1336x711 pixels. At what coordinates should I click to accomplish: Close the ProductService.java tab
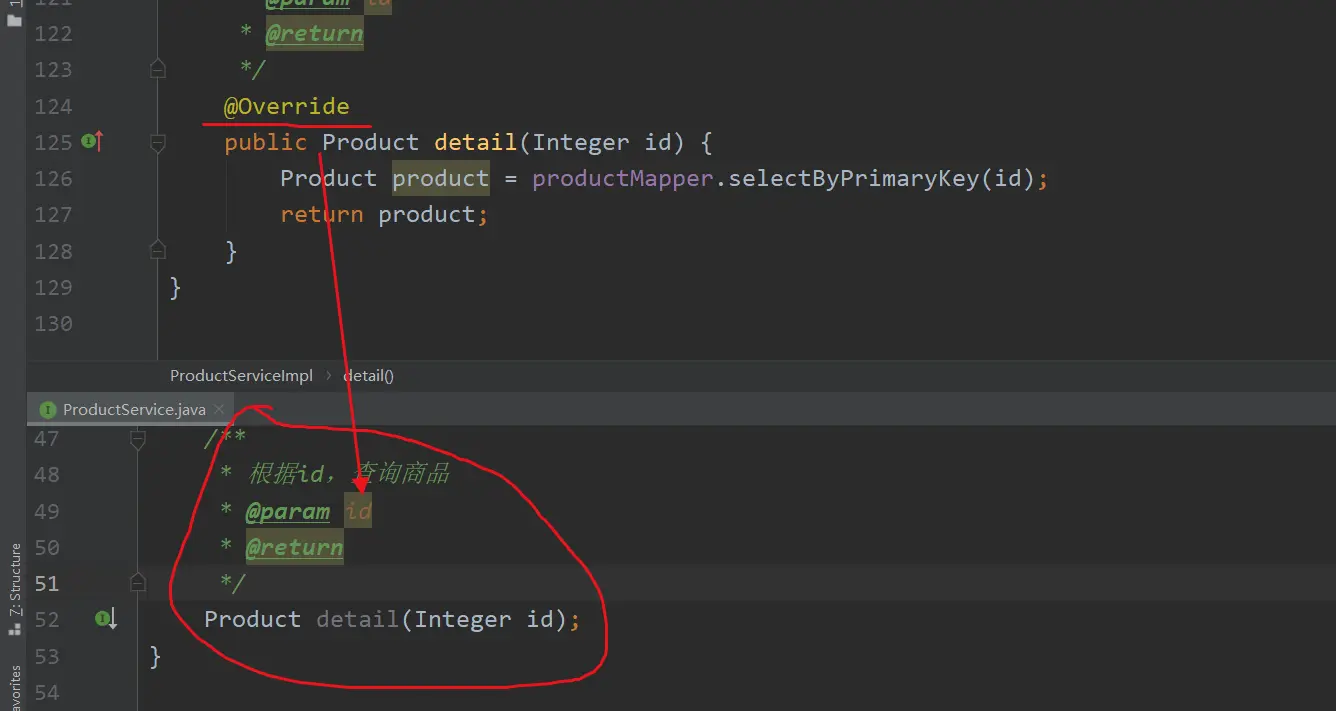click(x=219, y=409)
